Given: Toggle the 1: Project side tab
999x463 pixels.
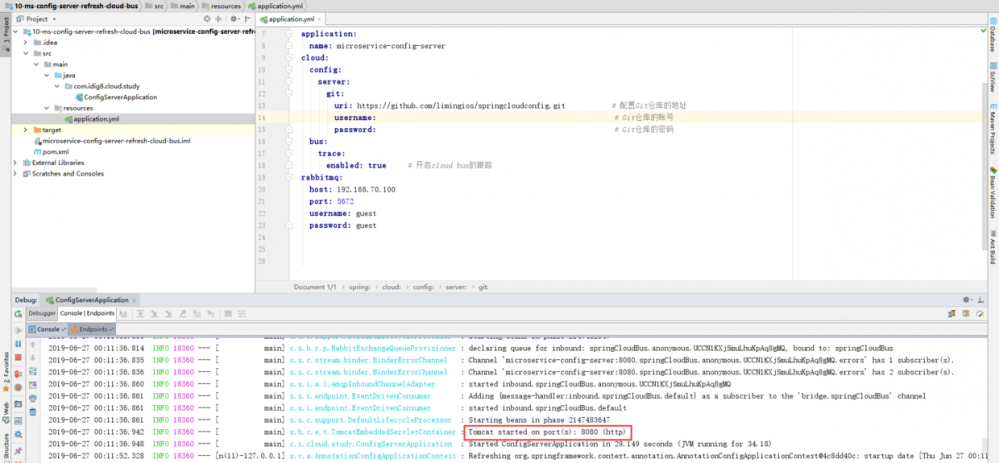Looking at the screenshot, I should 6,37.
